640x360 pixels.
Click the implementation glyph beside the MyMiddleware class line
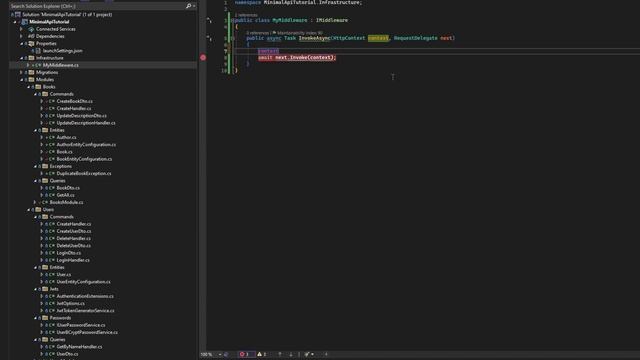[209, 20]
